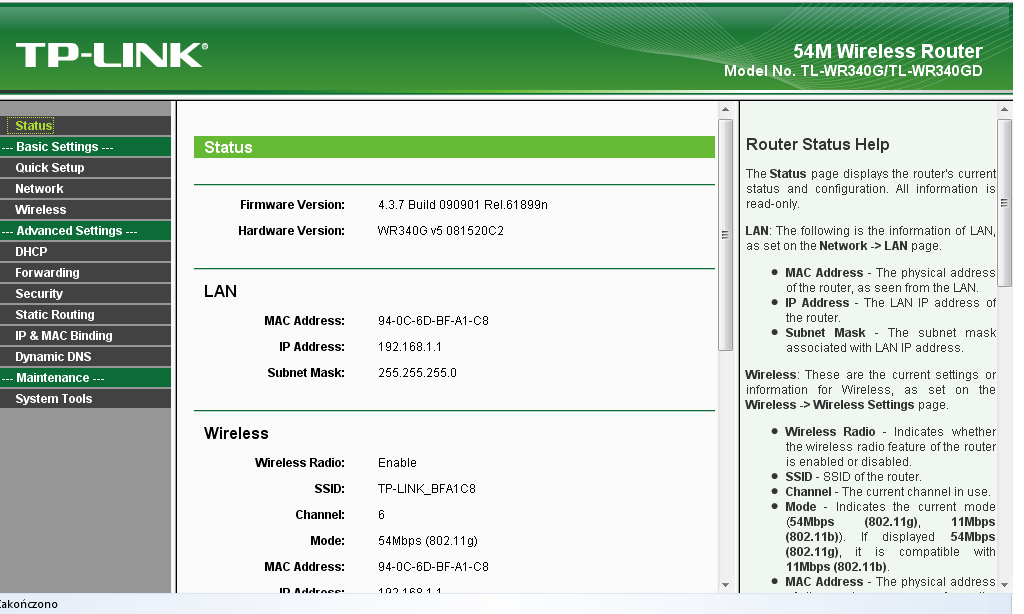Click the help panel scrollbar thumb
Image resolution: width=1024 pixels, height=614 pixels.
pos(1004,202)
